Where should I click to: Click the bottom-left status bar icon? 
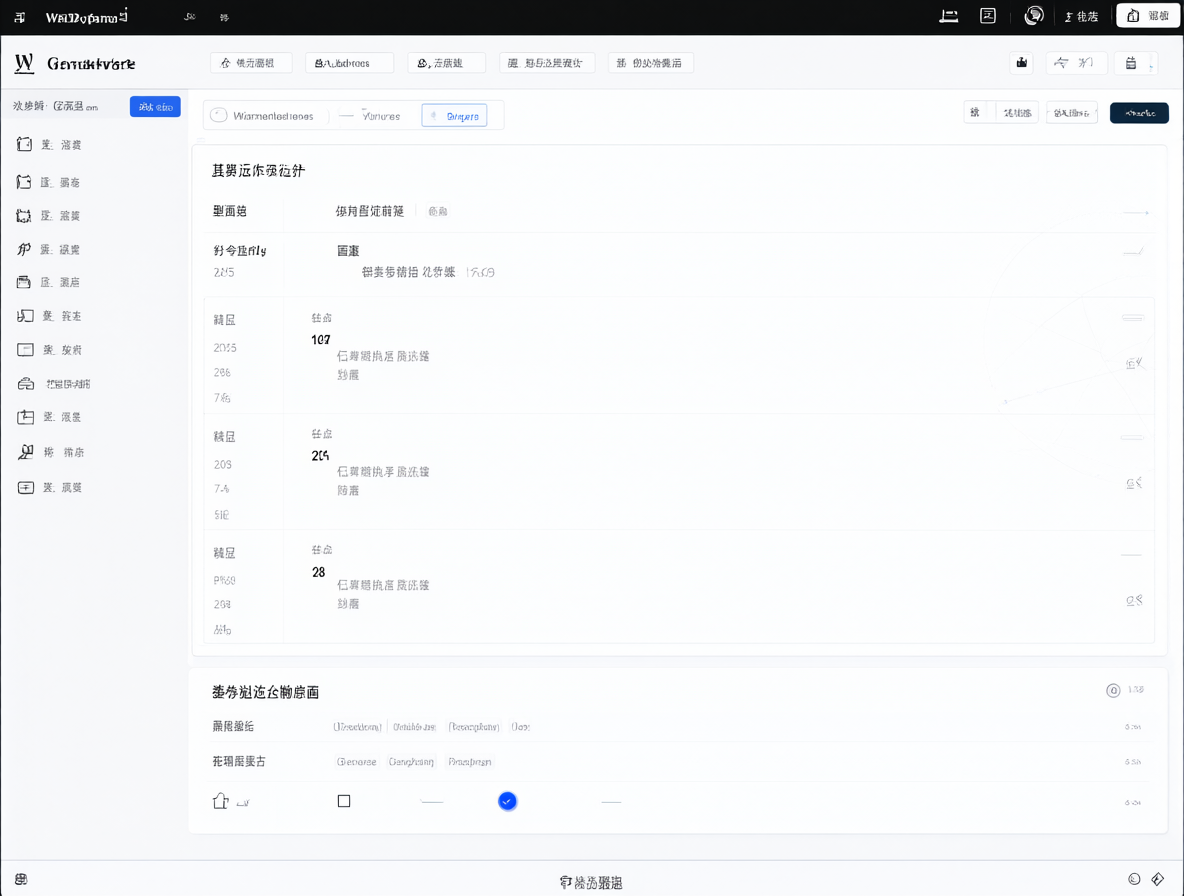[21, 879]
